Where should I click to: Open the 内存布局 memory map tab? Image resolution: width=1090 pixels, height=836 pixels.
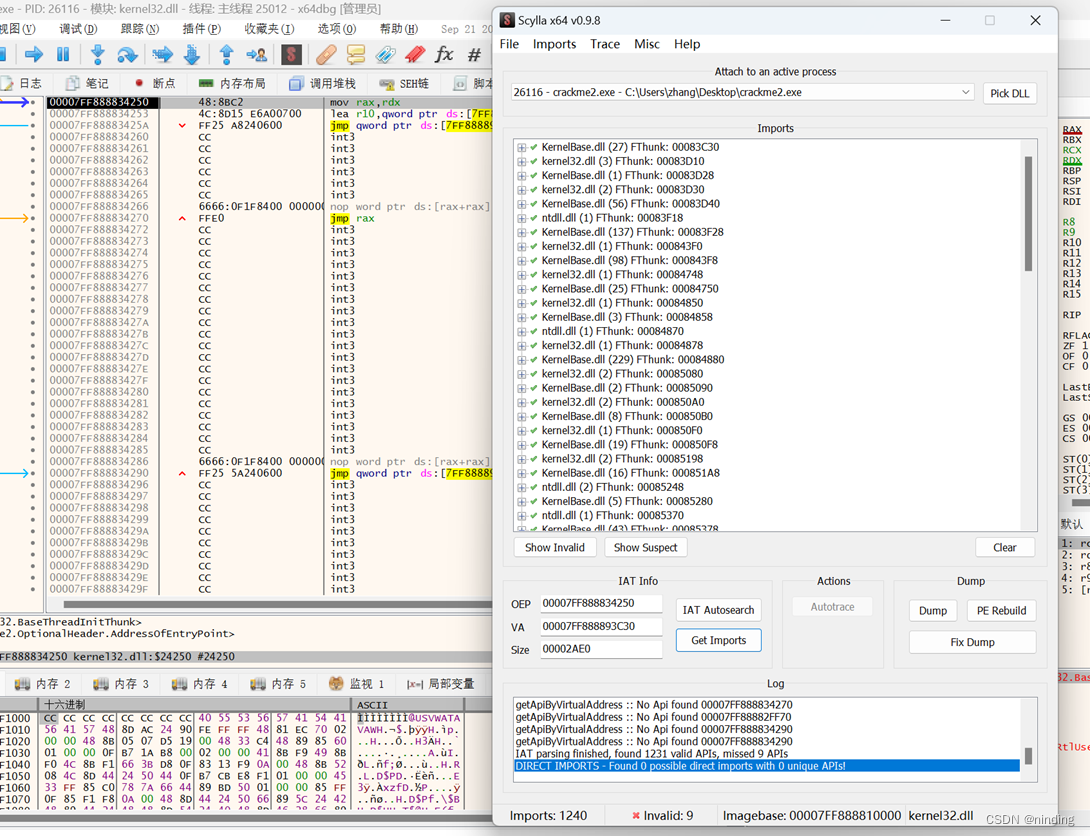(x=232, y=83)
